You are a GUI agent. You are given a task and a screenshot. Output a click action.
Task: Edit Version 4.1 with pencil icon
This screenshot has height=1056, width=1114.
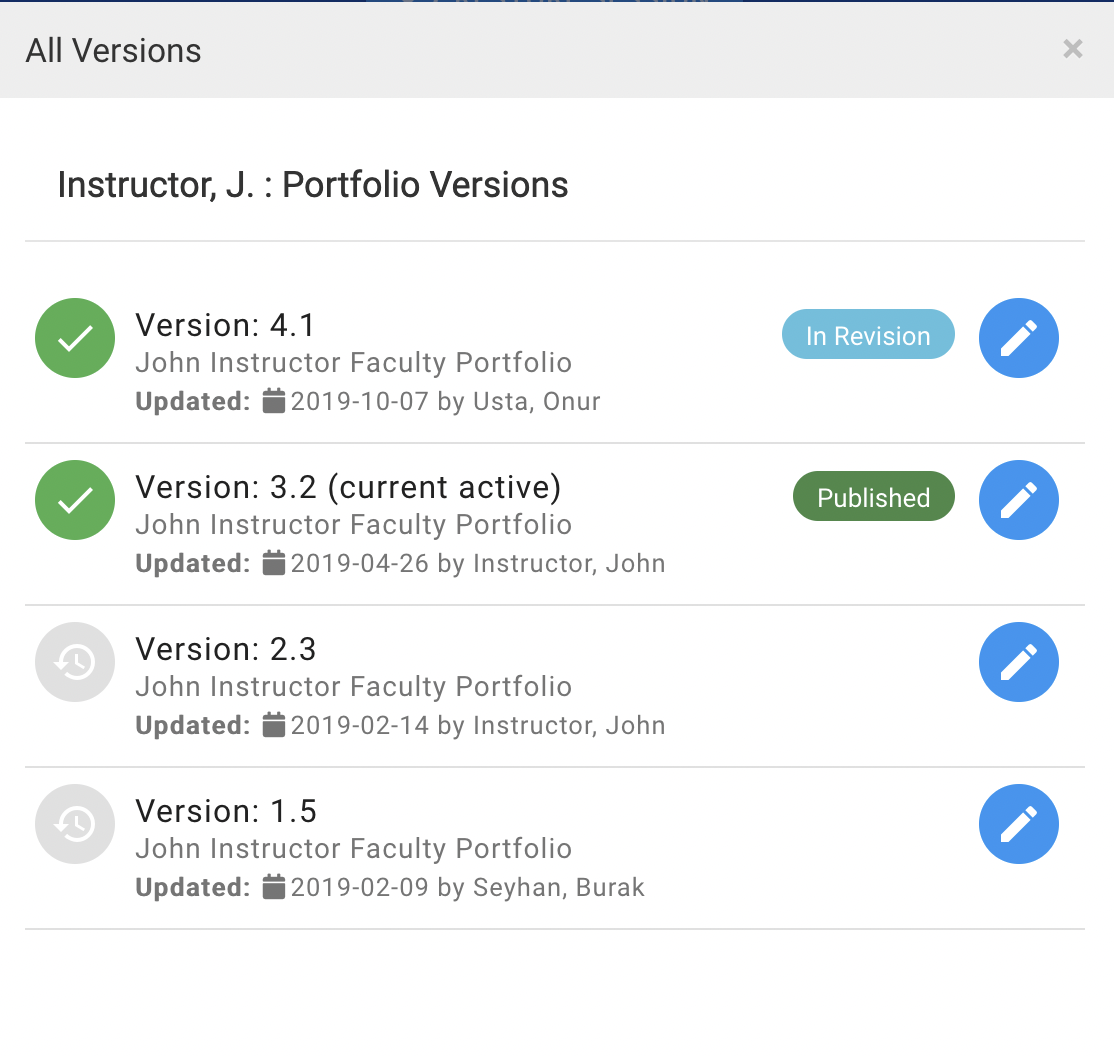1018,338
